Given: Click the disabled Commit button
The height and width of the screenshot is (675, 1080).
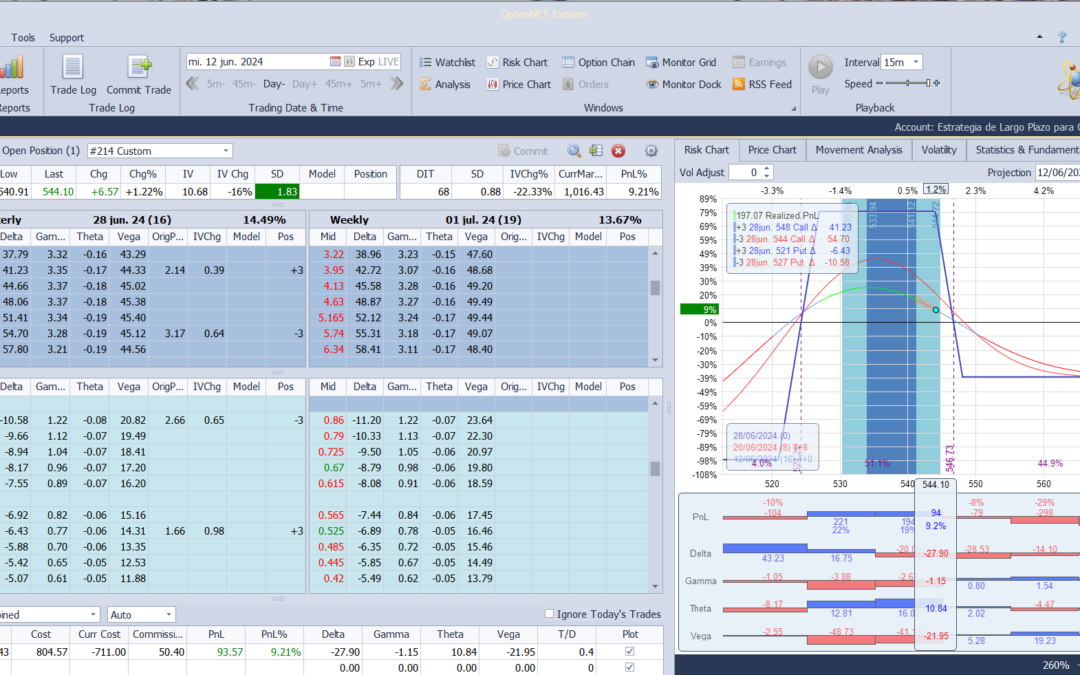Looking at the screenshot, I should click(x=523, y=151).
